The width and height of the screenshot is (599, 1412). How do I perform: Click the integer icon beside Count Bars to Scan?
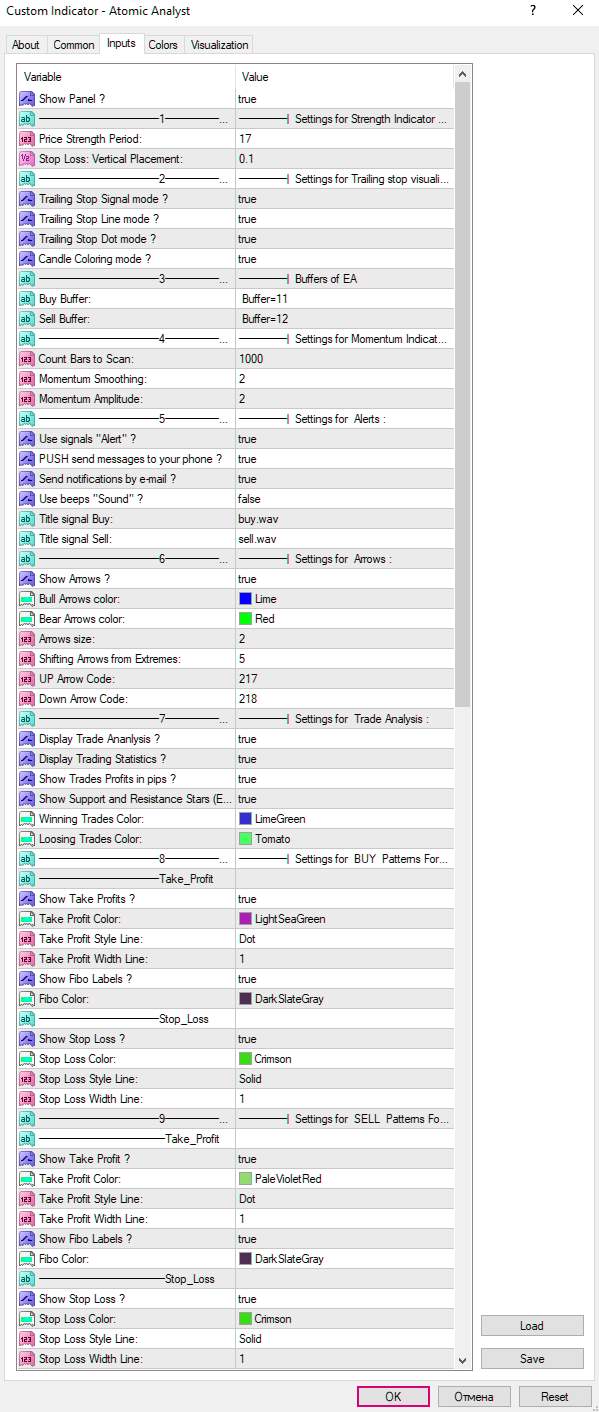[27, 359]
